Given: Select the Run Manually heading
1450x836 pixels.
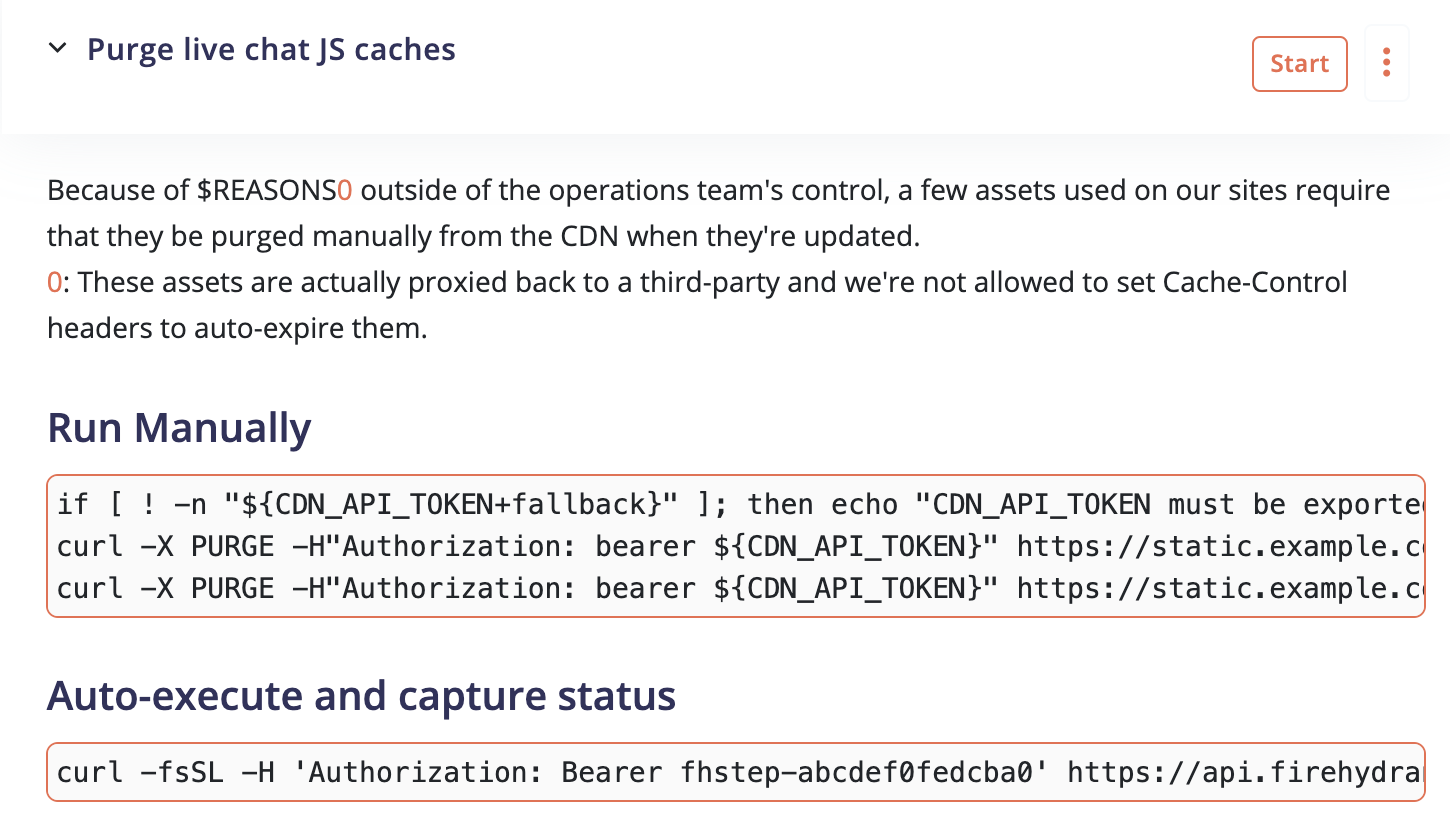Looking at the screenshot, I should 179,427.
